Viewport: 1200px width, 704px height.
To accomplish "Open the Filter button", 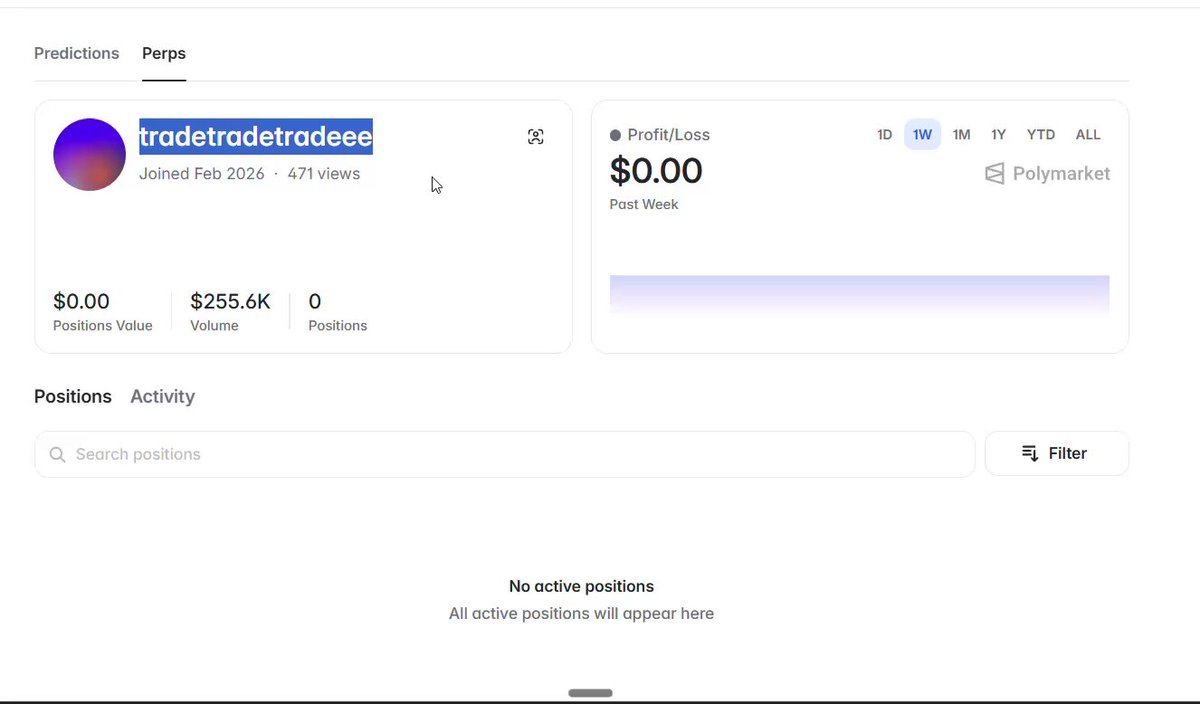I will coord(1057,454).
